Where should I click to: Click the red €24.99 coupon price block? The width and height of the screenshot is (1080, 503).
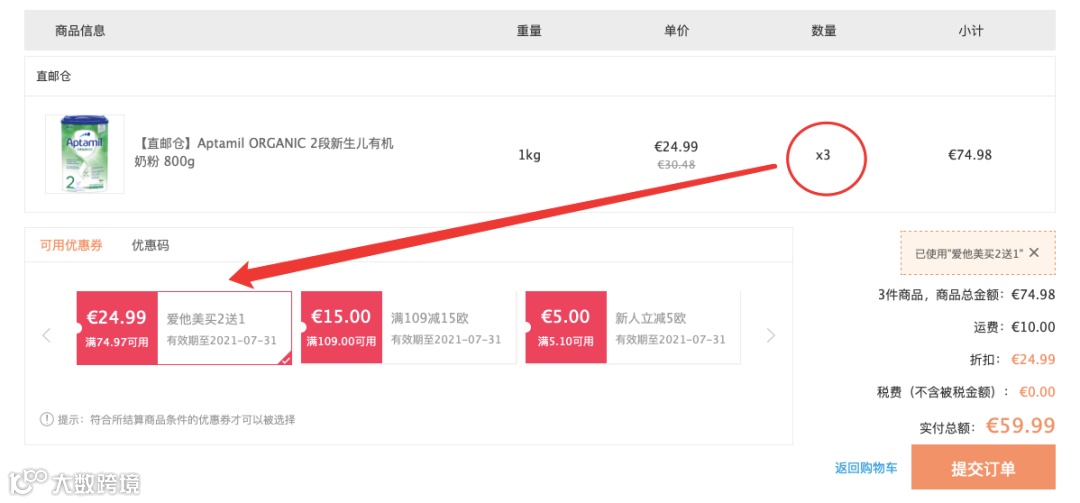117,327
